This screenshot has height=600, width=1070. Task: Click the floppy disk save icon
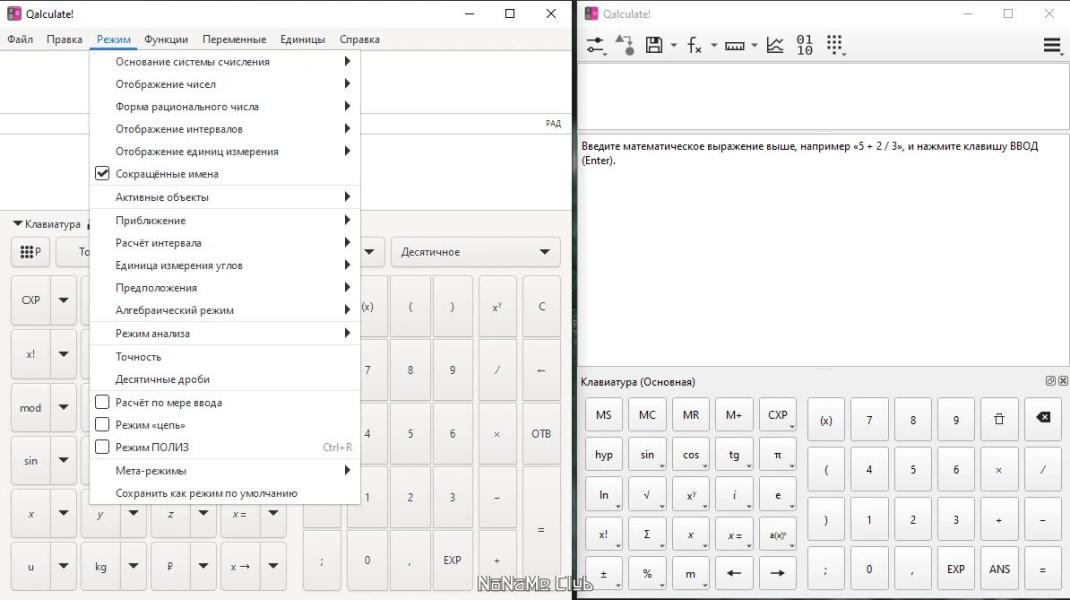[x=654, y=45]
